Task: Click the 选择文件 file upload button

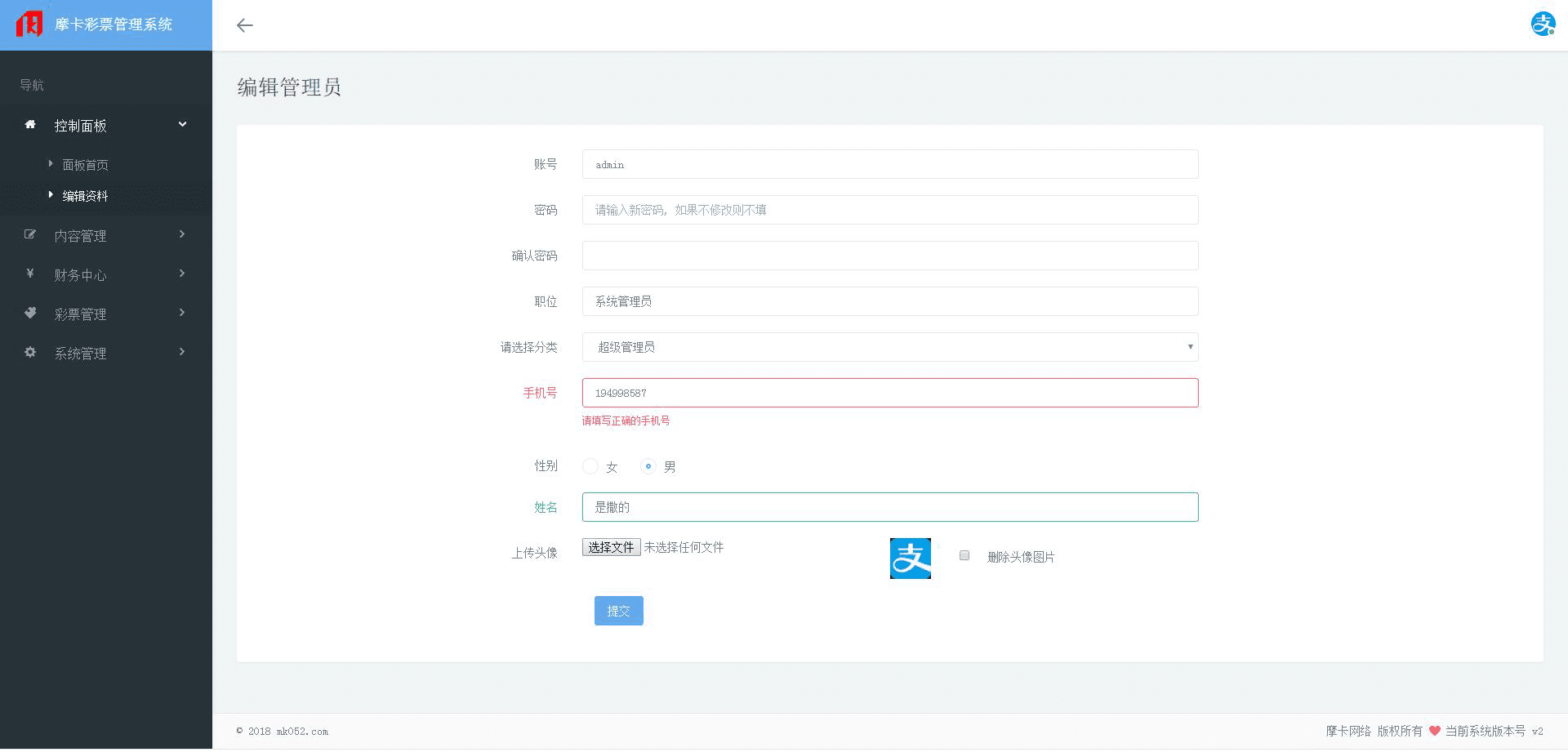Action: (x=611, y=547)
